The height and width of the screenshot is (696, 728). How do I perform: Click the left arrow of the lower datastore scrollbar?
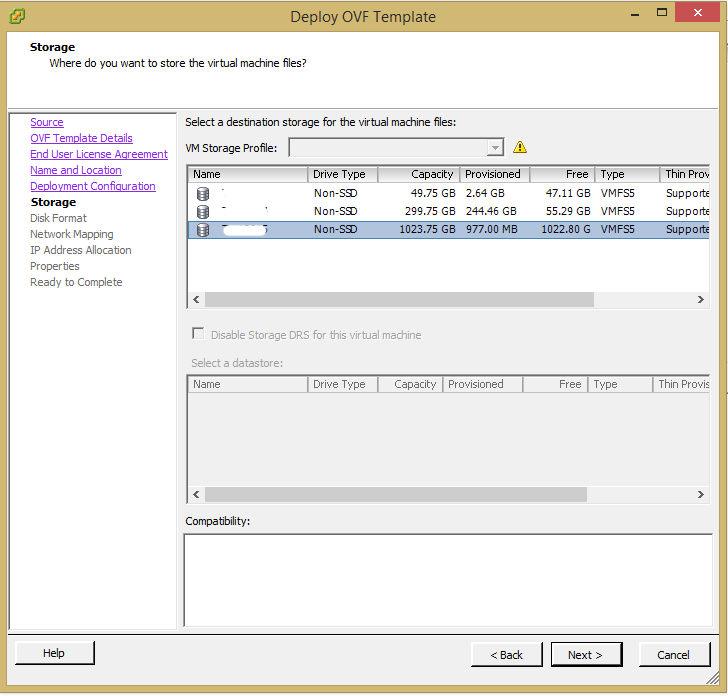pyautogui.click(x=196, y=494)
